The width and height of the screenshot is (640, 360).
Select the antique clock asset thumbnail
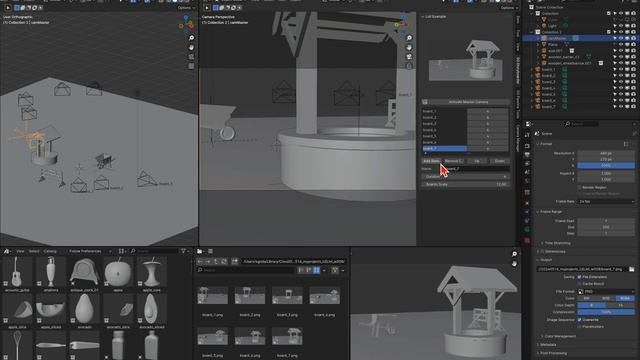click(x=84, y=272)
